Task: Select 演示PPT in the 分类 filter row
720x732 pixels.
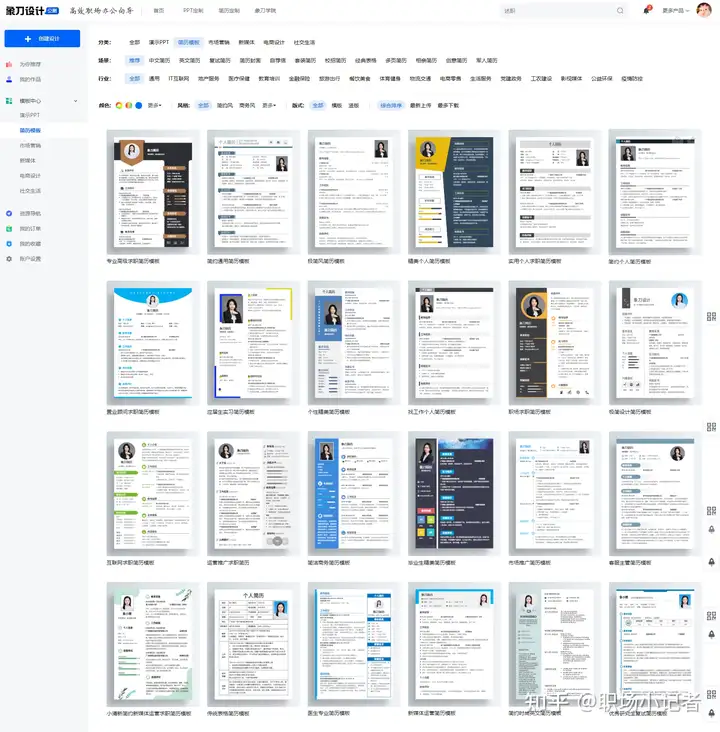Action: [159, 42]
